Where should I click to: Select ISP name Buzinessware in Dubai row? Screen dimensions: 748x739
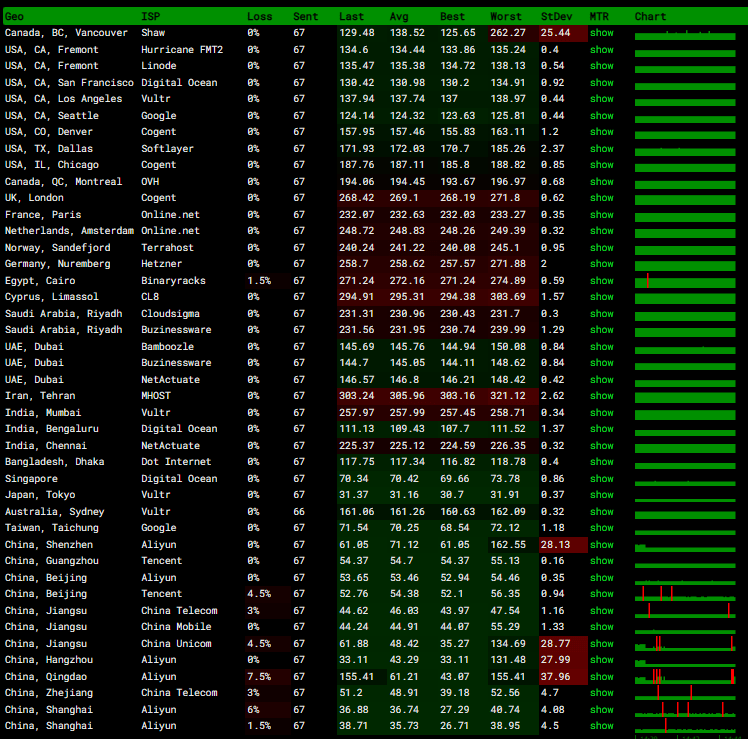176,363
